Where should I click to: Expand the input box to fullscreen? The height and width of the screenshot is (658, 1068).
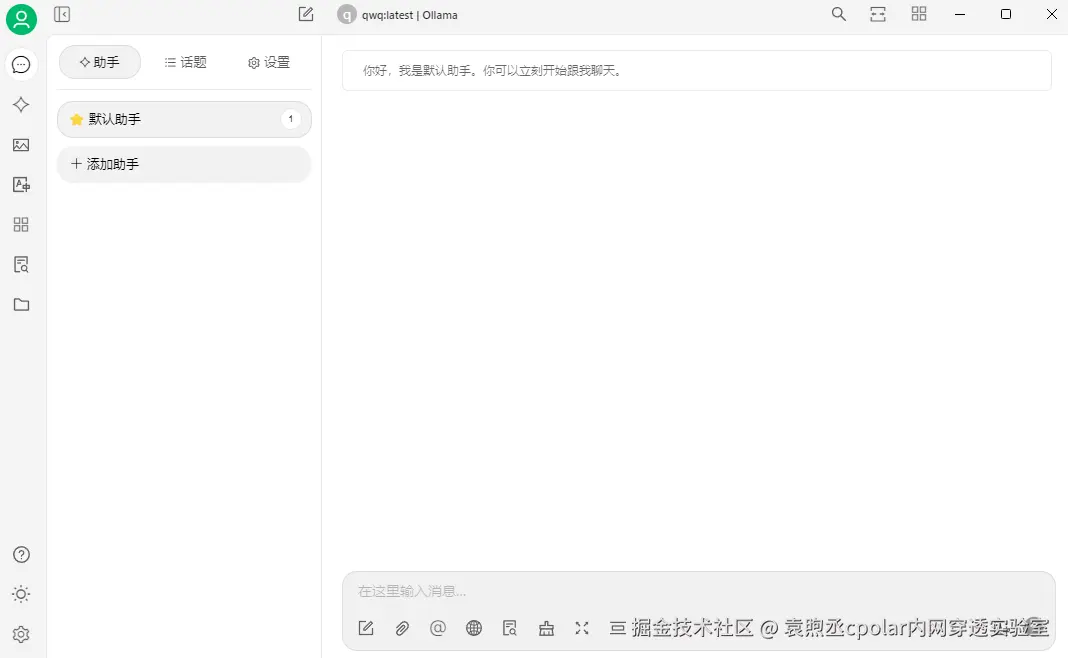[x=582, y=628]
